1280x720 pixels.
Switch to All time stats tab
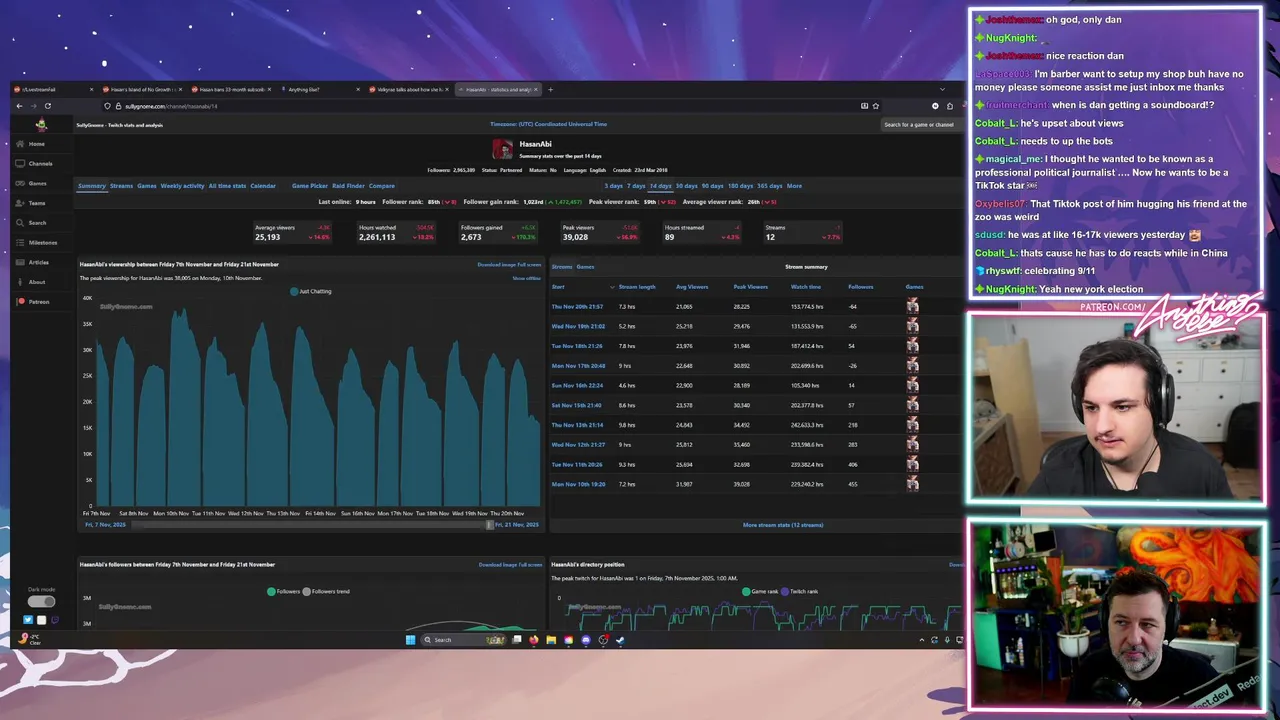tap(227, 186)
